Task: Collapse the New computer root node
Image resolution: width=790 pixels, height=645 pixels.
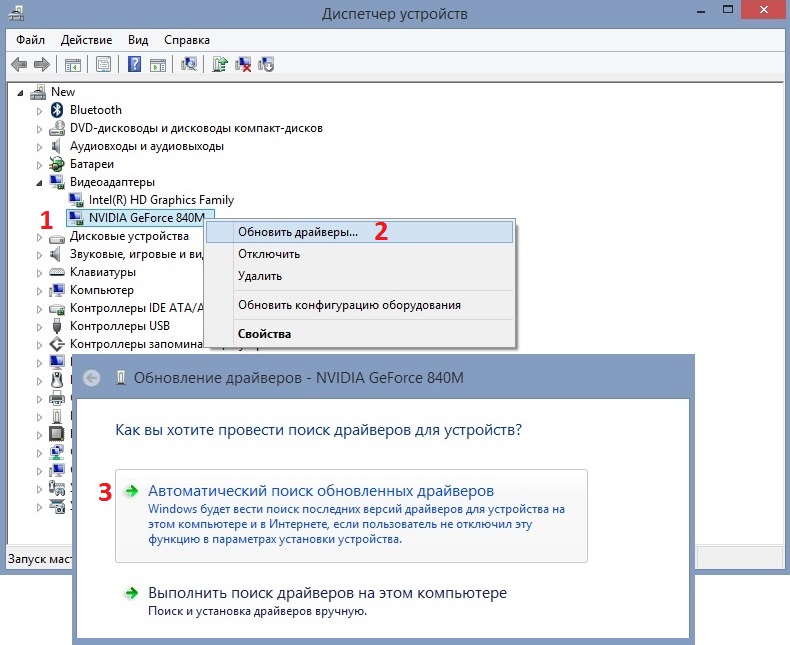Action: [x=20, y=93]
